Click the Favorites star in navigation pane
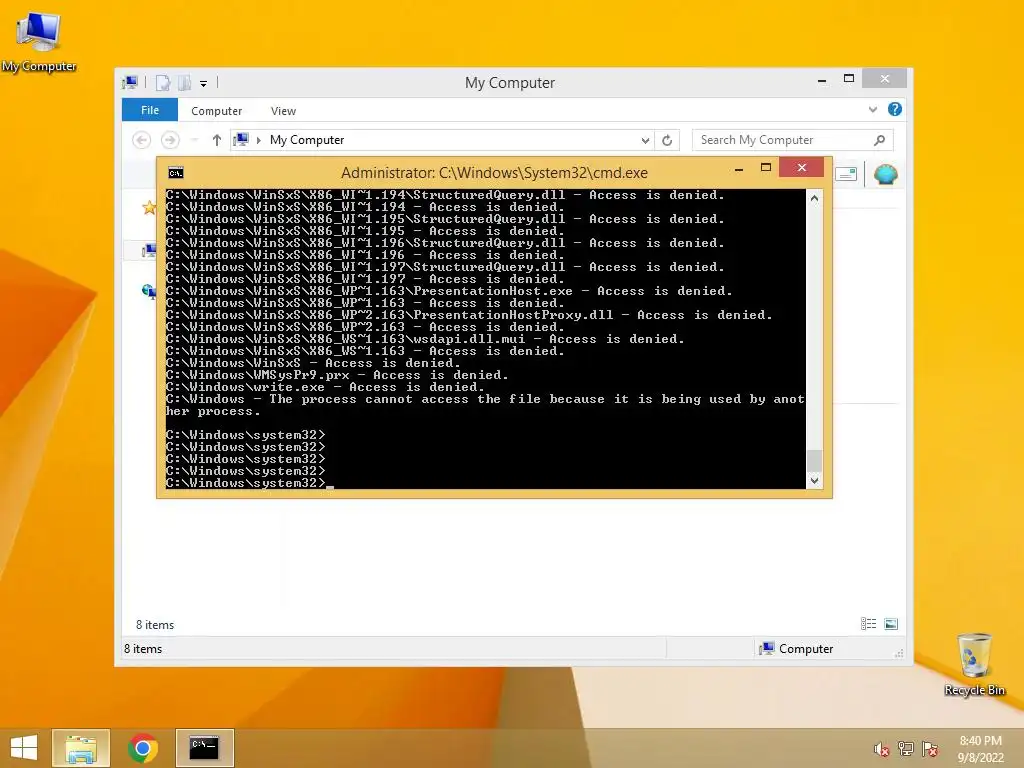The width and height of the screenshot is (1024, 768). (x=149, y=208)
